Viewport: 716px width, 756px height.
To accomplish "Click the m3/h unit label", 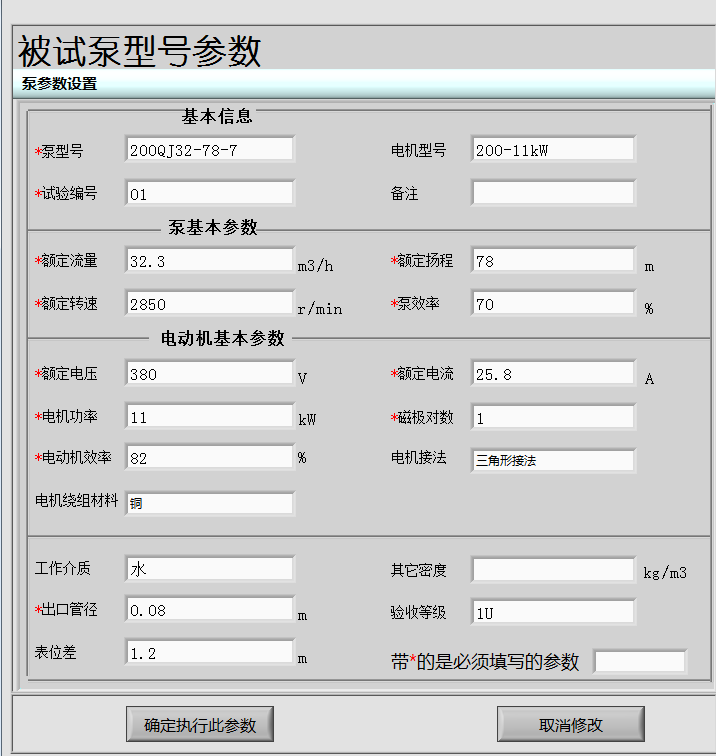I will [315, 266].
